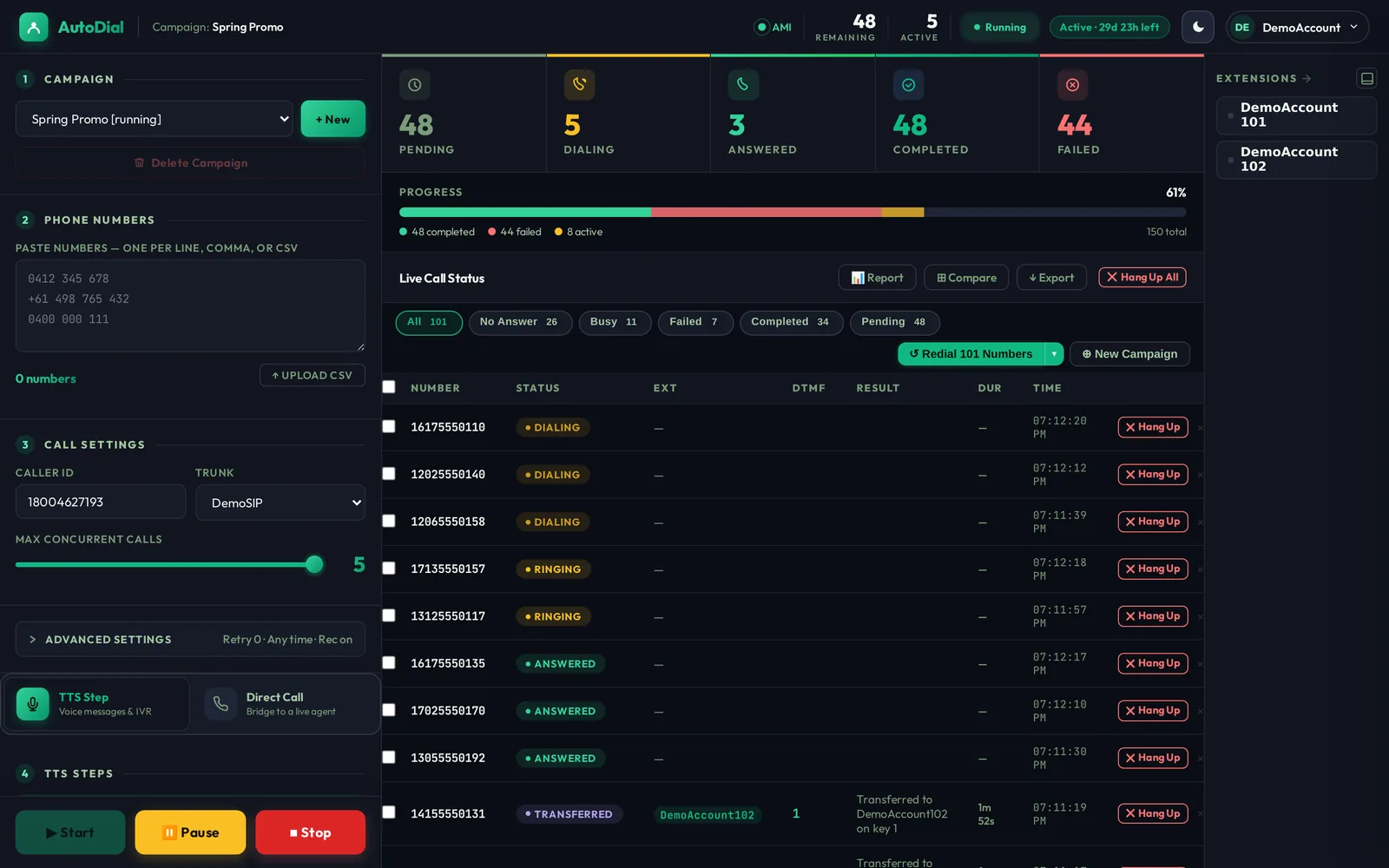
Task: Click the campaign progress bar
Action: tap(792, 212)
